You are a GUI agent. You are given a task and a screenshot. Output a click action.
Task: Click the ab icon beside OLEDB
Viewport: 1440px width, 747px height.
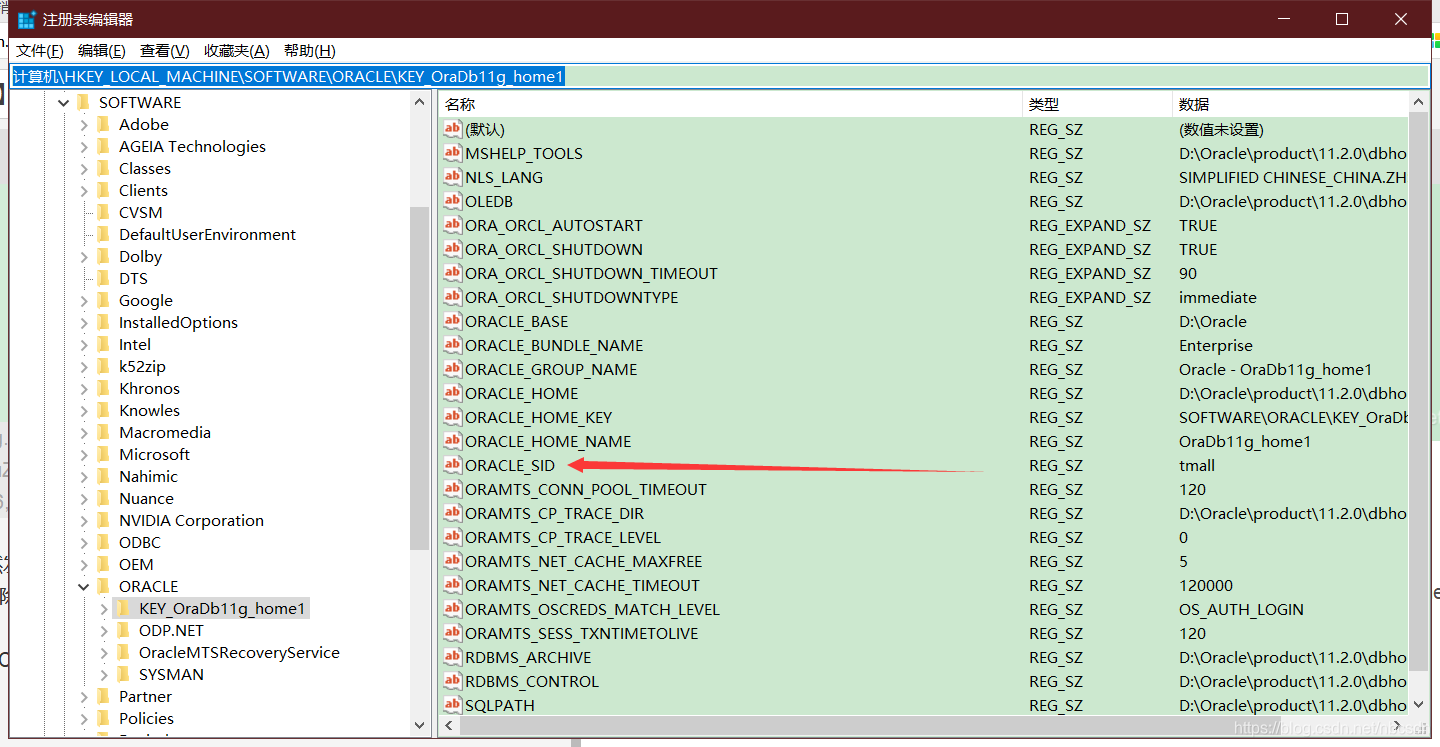[x=453, y=201]
